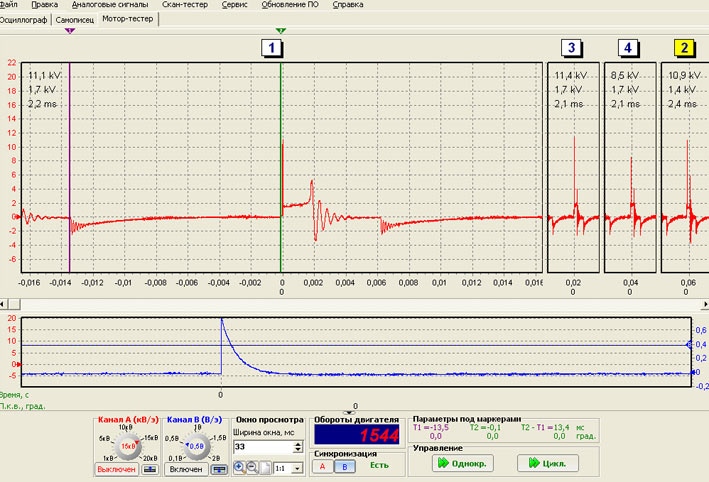Click the horizontal scrollbar right arrow

[x=705, y=304]
